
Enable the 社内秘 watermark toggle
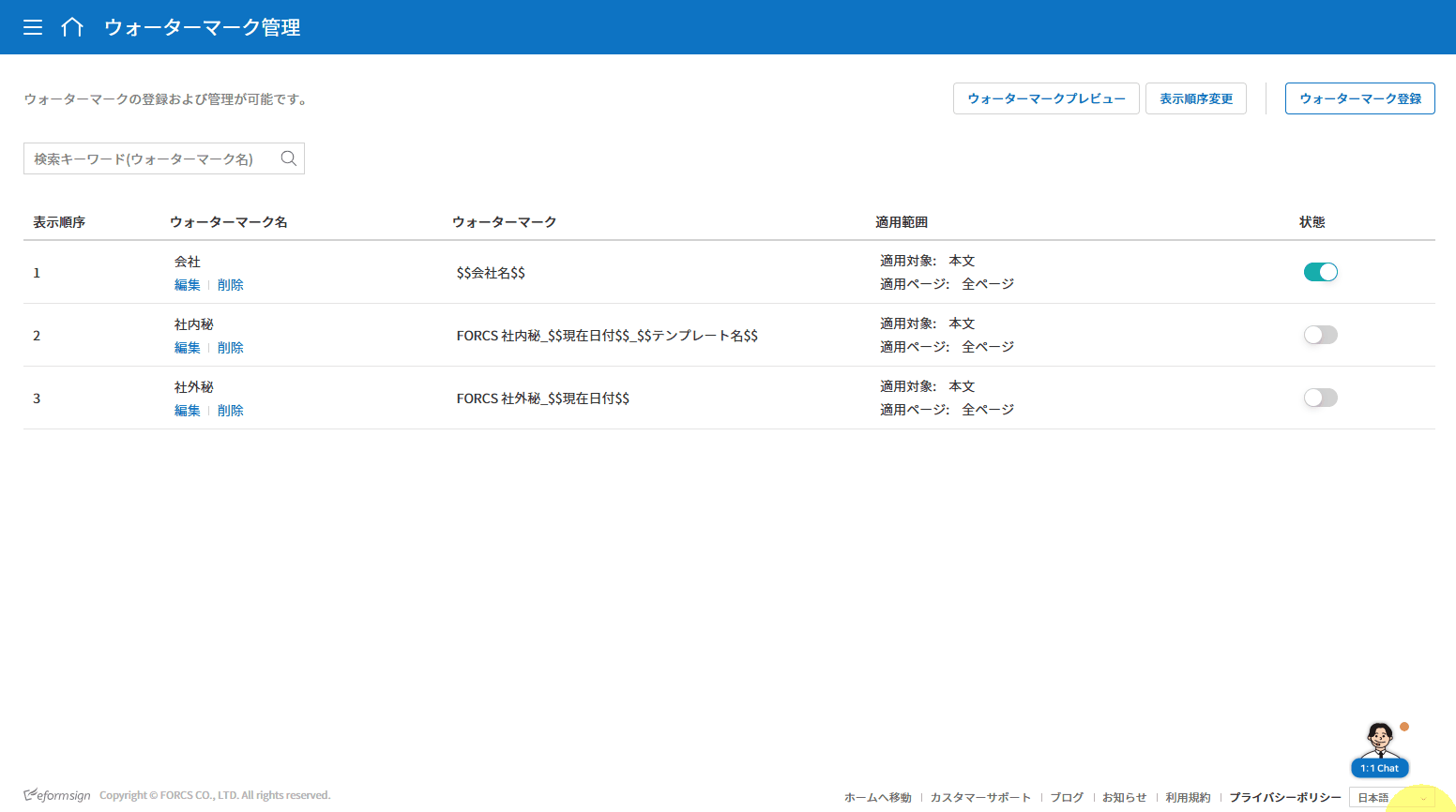click(1320, 335)
